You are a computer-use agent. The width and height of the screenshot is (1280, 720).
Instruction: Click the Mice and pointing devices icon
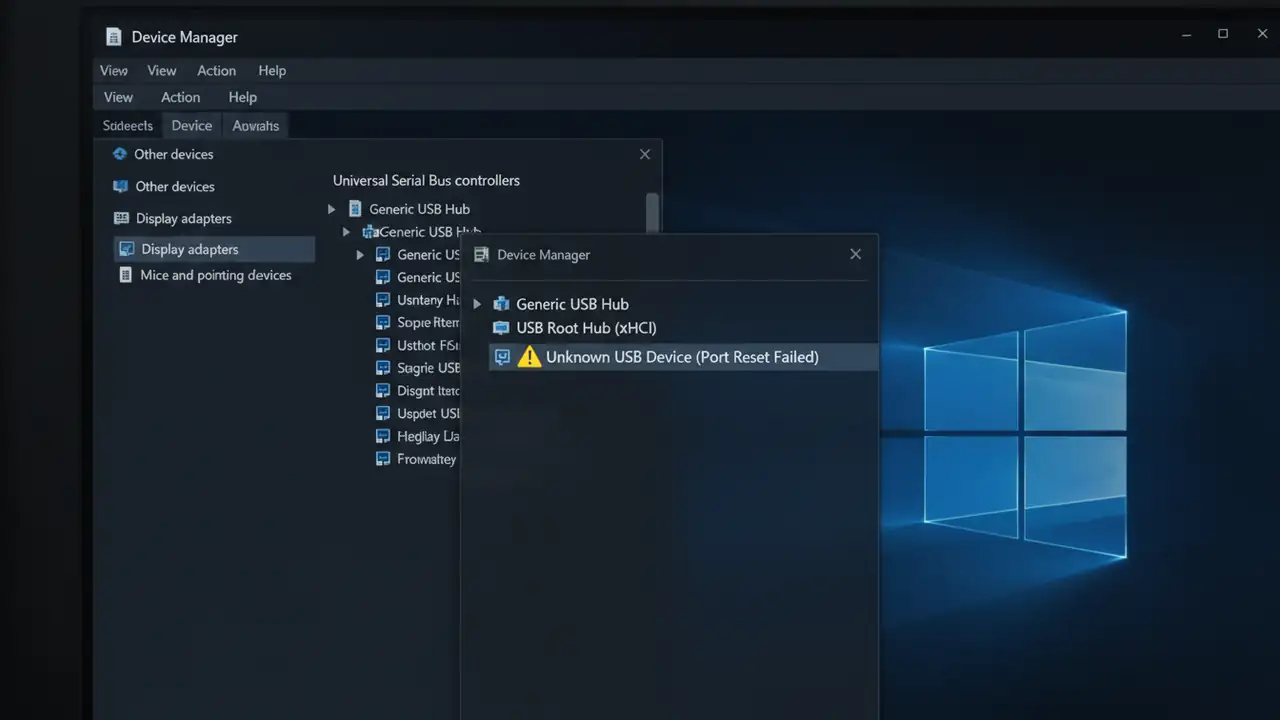pyautogui.click(x=126, y=275)
